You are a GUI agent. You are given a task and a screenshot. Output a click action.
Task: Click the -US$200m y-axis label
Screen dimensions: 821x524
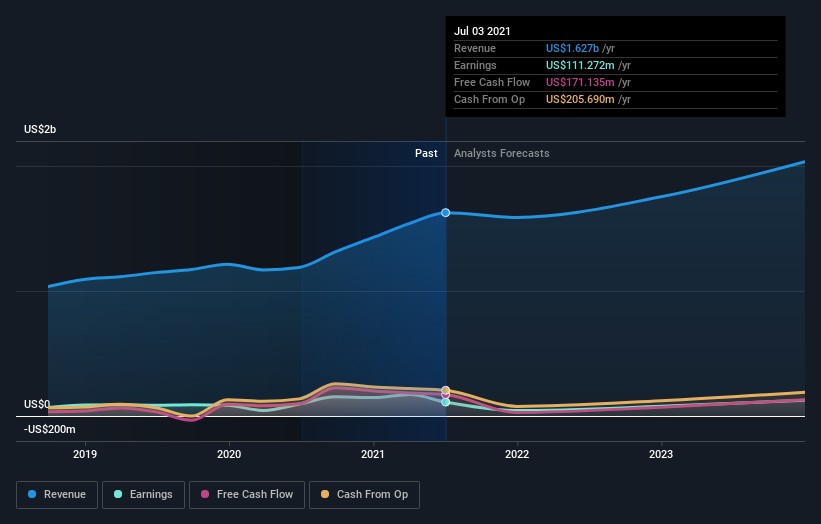point(50,429)
